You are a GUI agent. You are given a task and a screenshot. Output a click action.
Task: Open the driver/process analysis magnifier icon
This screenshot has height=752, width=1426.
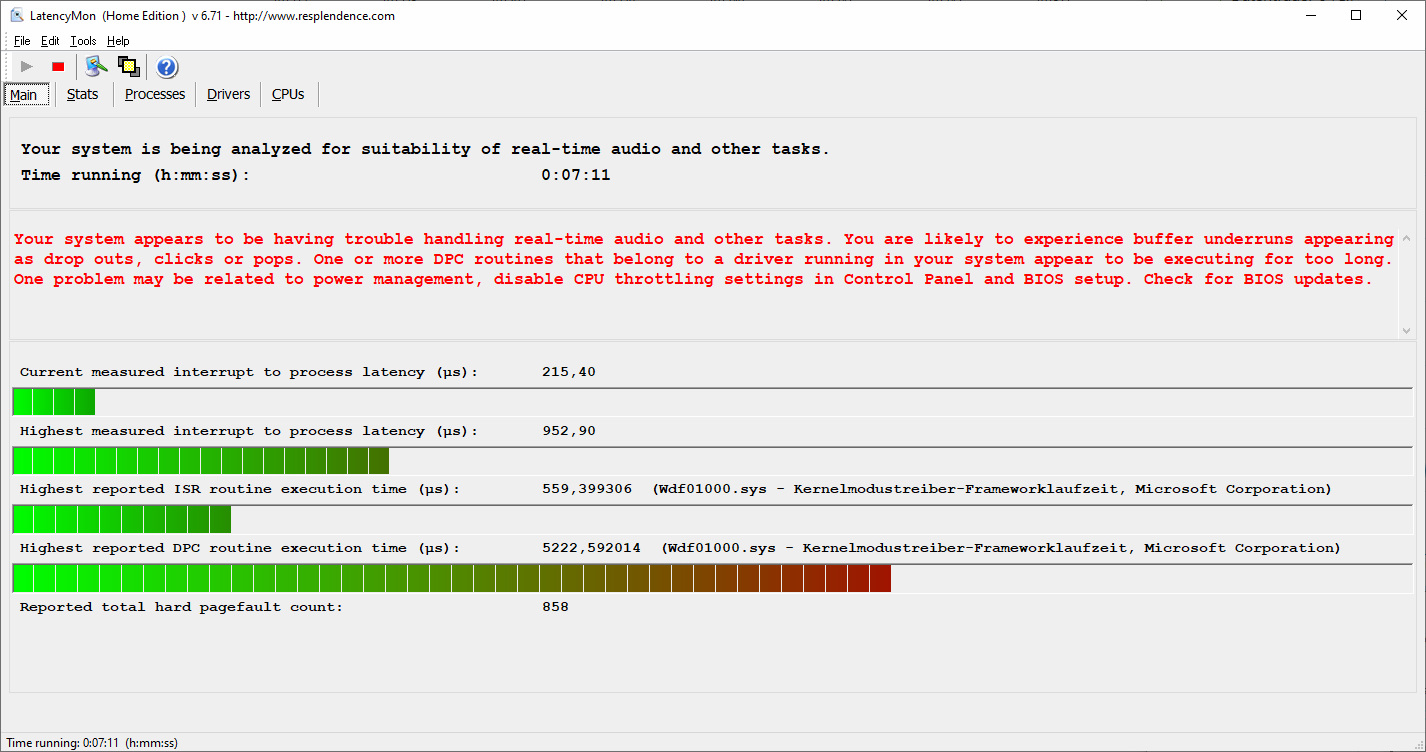click(x=96, y=67)
